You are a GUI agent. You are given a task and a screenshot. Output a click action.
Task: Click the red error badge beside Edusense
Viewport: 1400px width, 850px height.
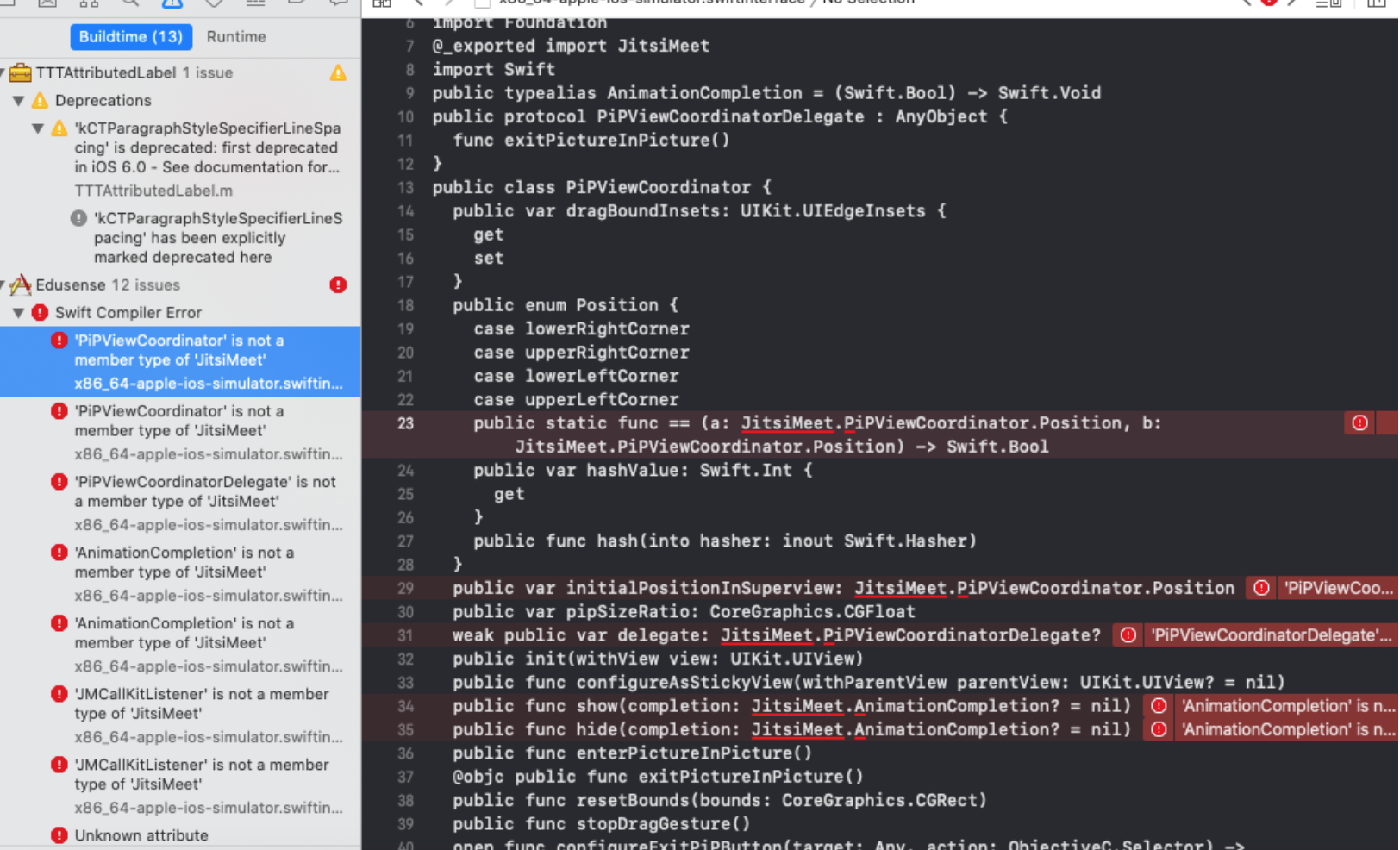pyautogui.click(x=338, y=284)
